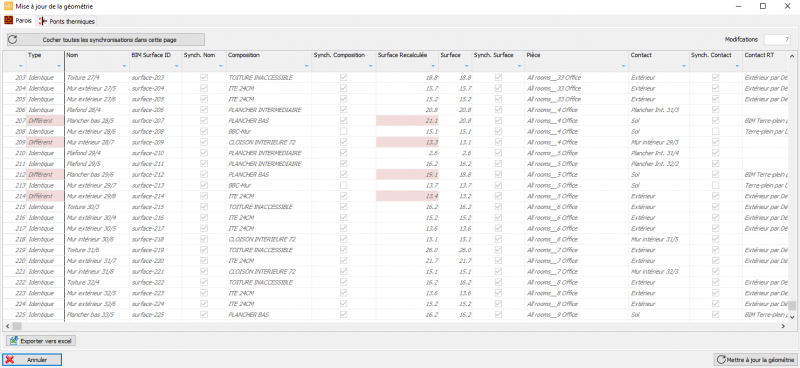
Task: Open the Synch. Nom filter dropdown
Action: [x=221, y=66]
